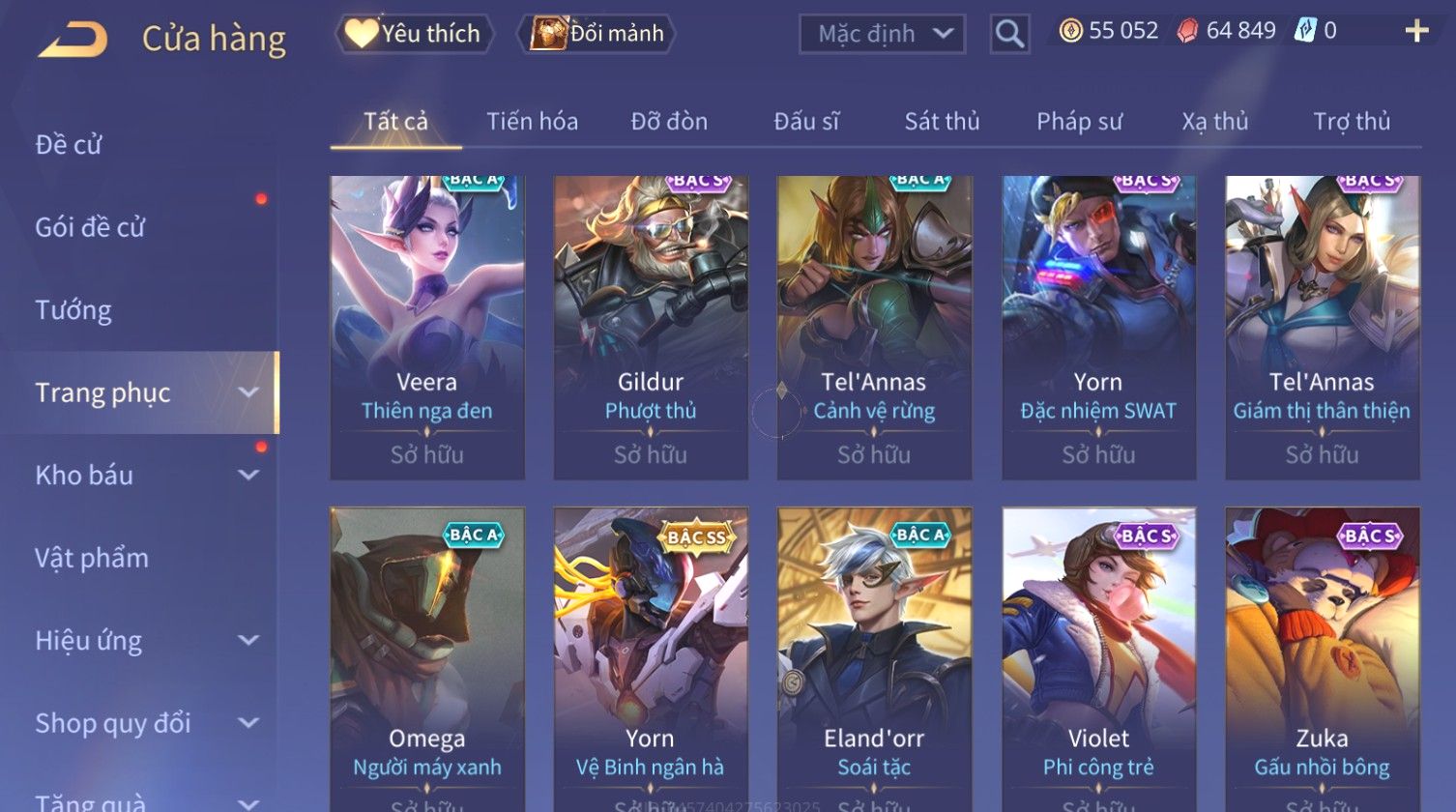Open search with the magnifier icon

tap(1009, 34)
